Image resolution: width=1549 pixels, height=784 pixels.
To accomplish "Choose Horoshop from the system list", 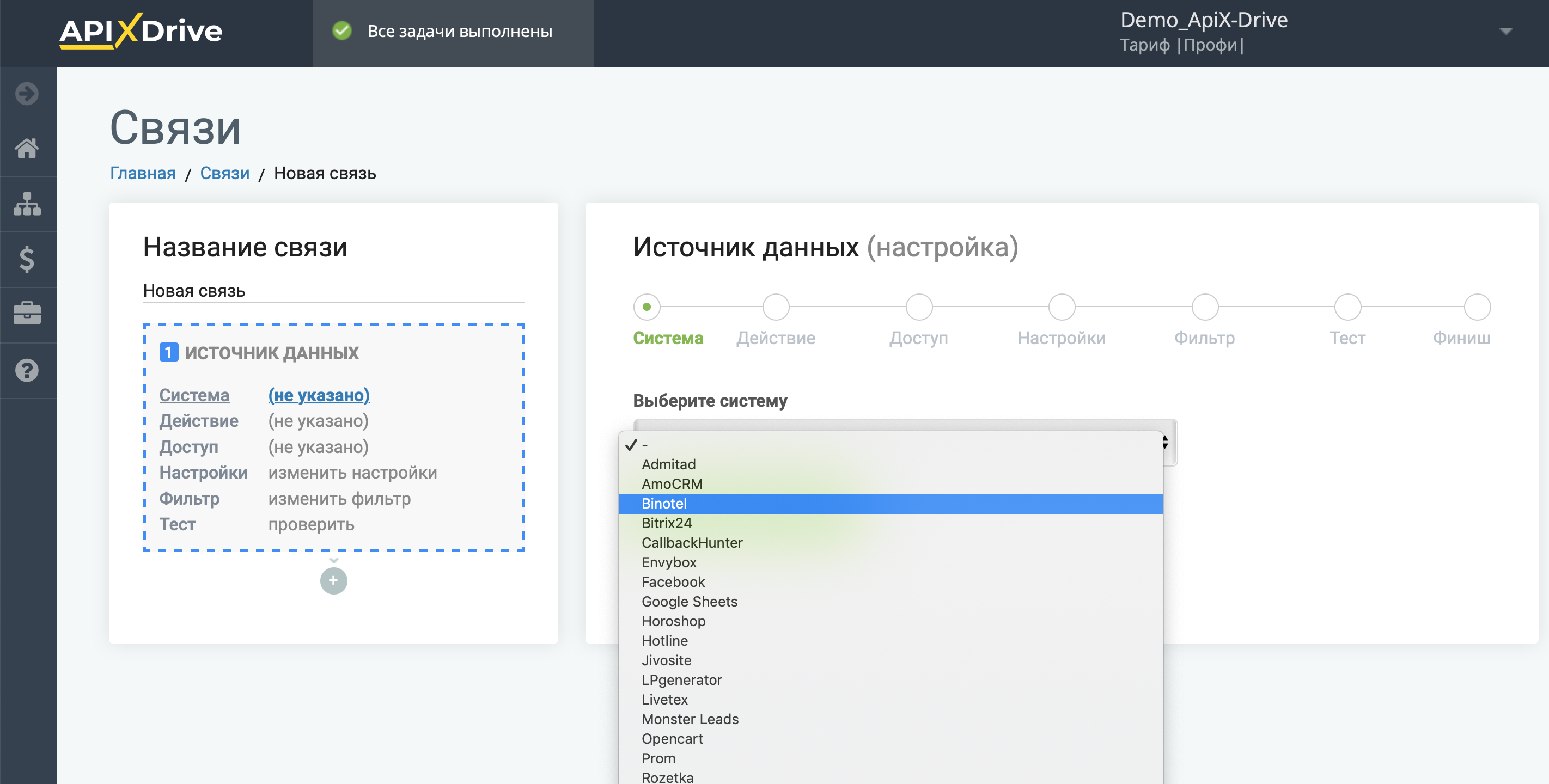I will click(x=891, y=622).
